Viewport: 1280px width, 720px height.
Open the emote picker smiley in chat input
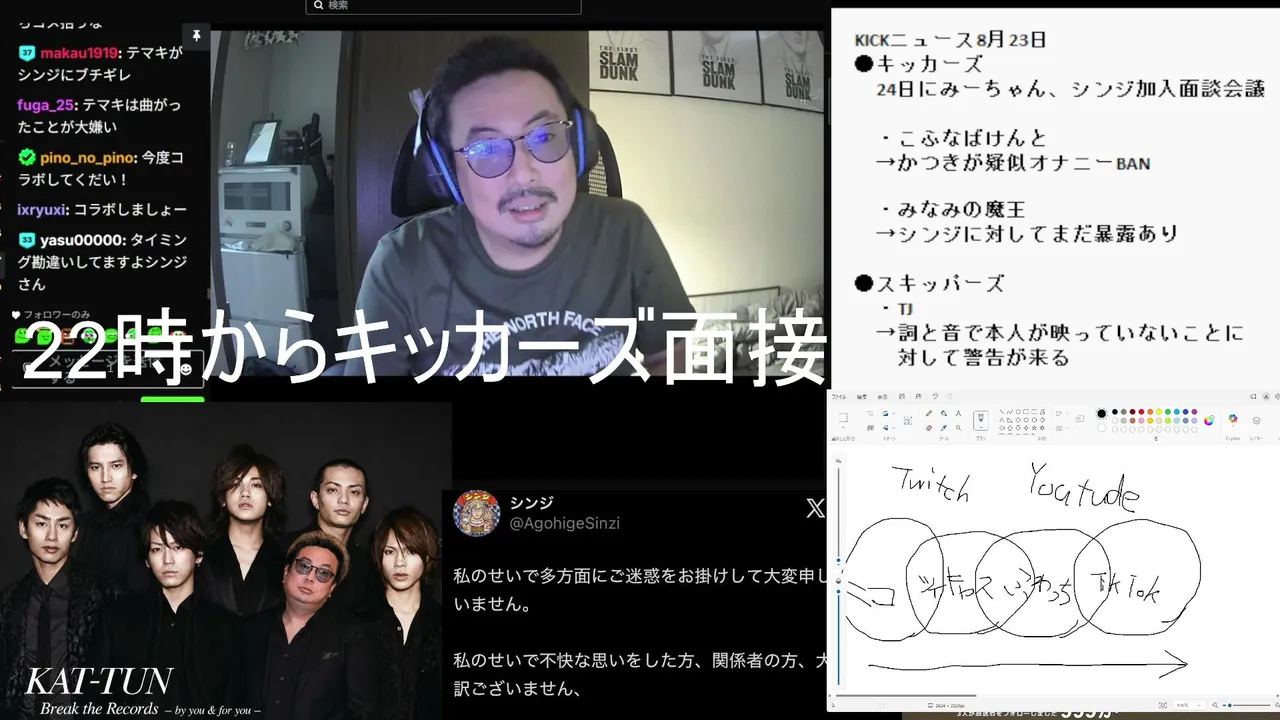(185, 370)
